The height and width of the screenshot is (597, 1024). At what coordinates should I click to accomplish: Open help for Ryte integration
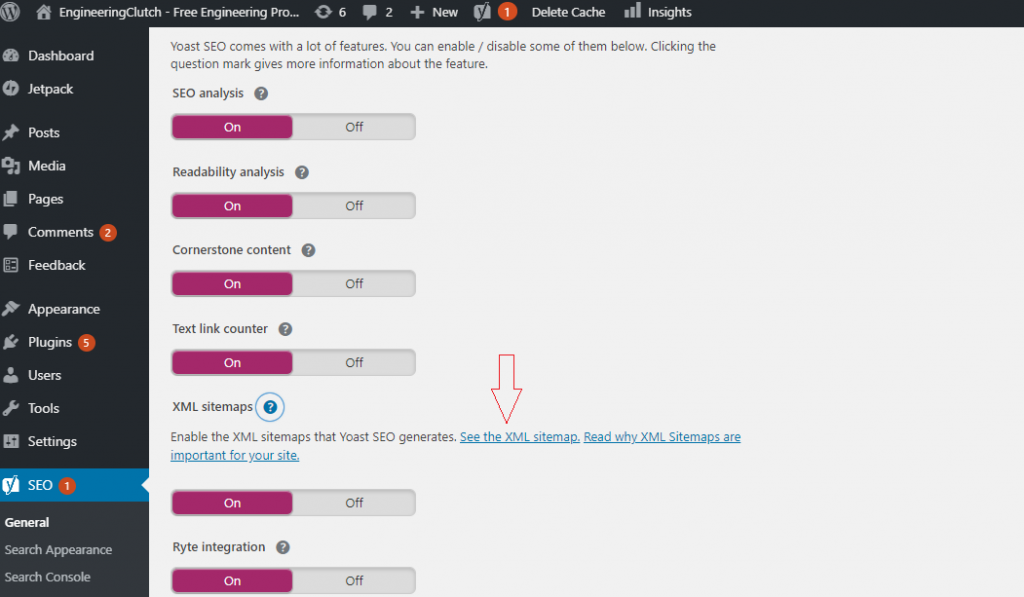pos(283,547)
